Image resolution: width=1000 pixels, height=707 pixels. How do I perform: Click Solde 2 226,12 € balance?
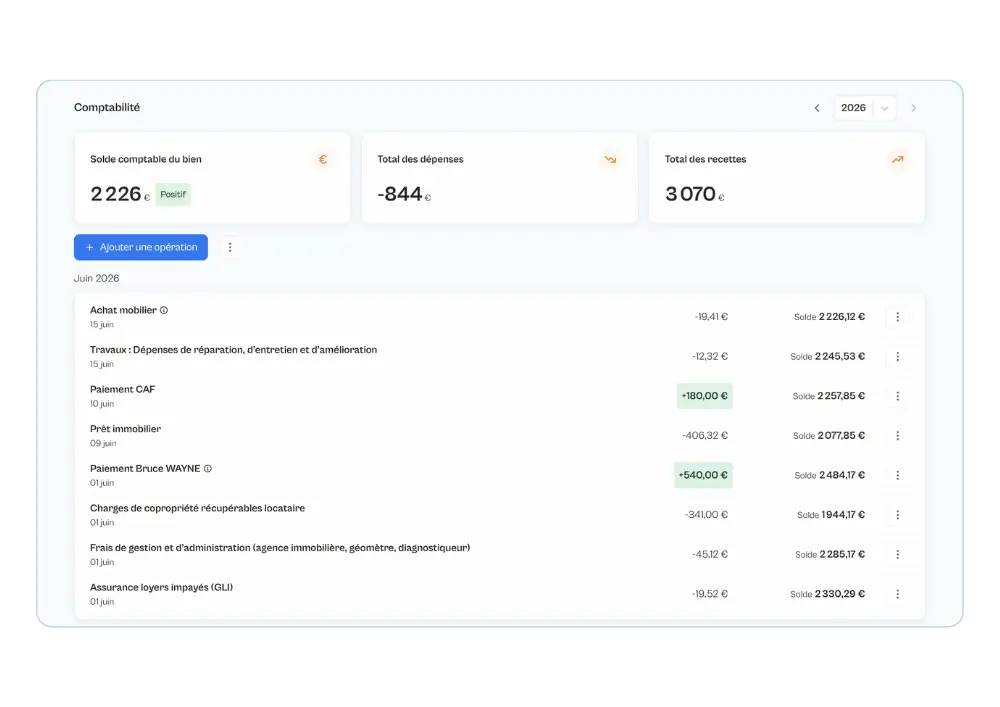[830, 317]
